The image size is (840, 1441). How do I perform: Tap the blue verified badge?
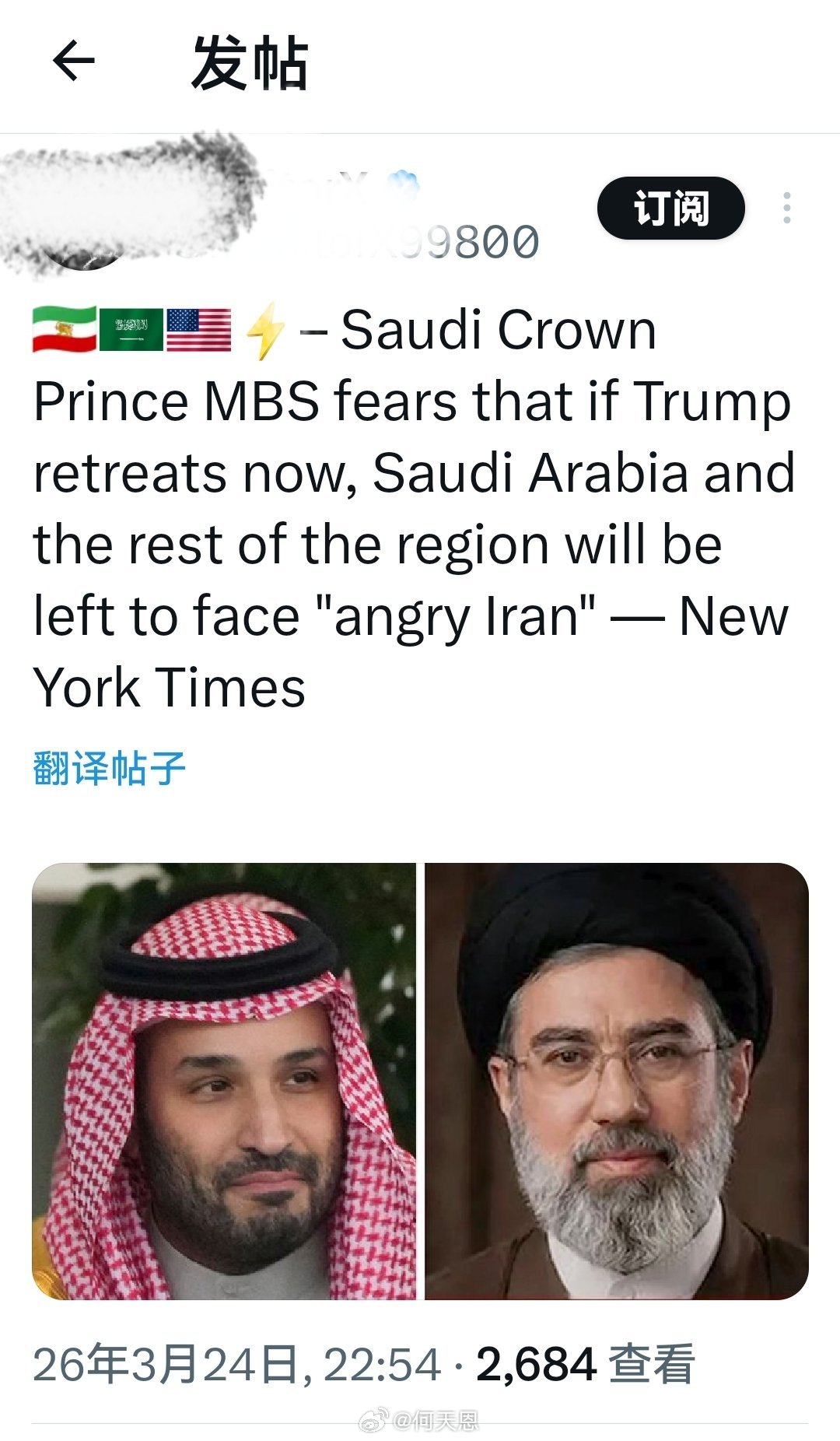coord(405,183)
